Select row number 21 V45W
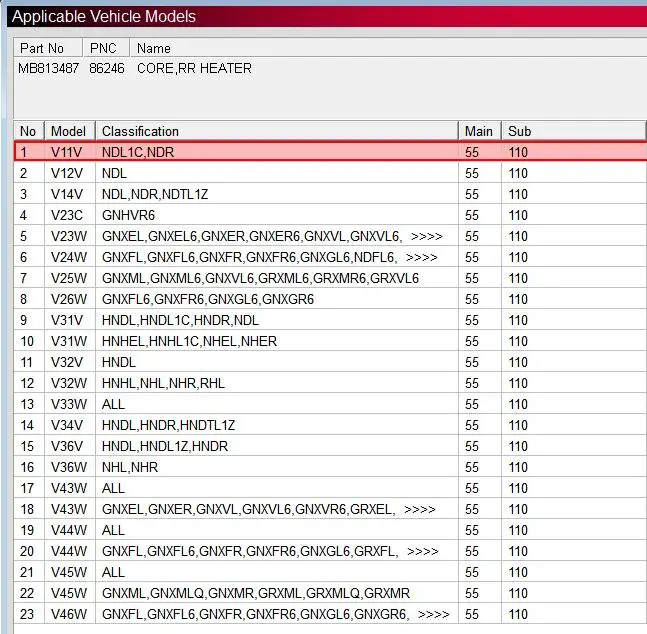The image size is (647, 634). (x=330, y=572)
